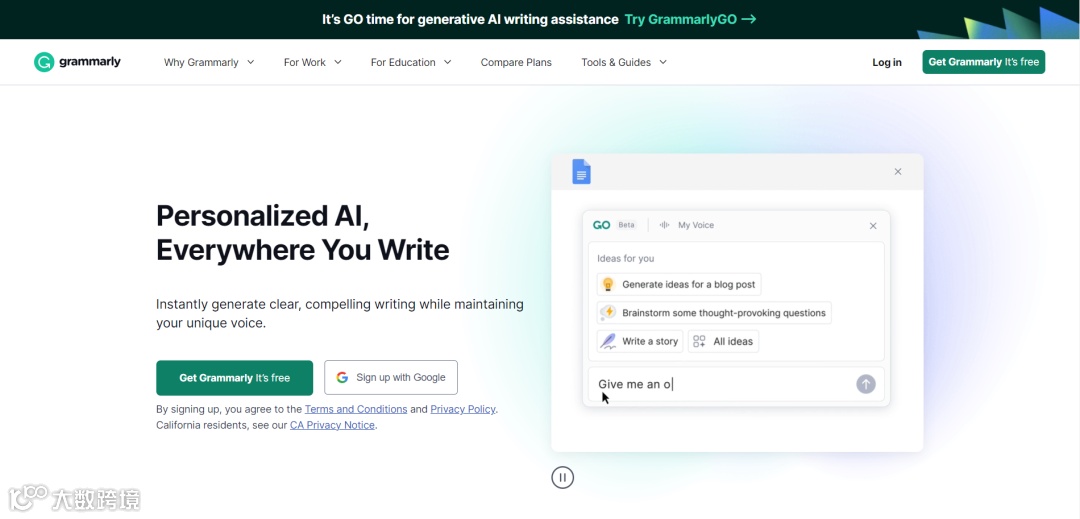Viewport: 1080px width, 519px height.
Task: Open Terms and Conditions link
Action: coord(356,409)
